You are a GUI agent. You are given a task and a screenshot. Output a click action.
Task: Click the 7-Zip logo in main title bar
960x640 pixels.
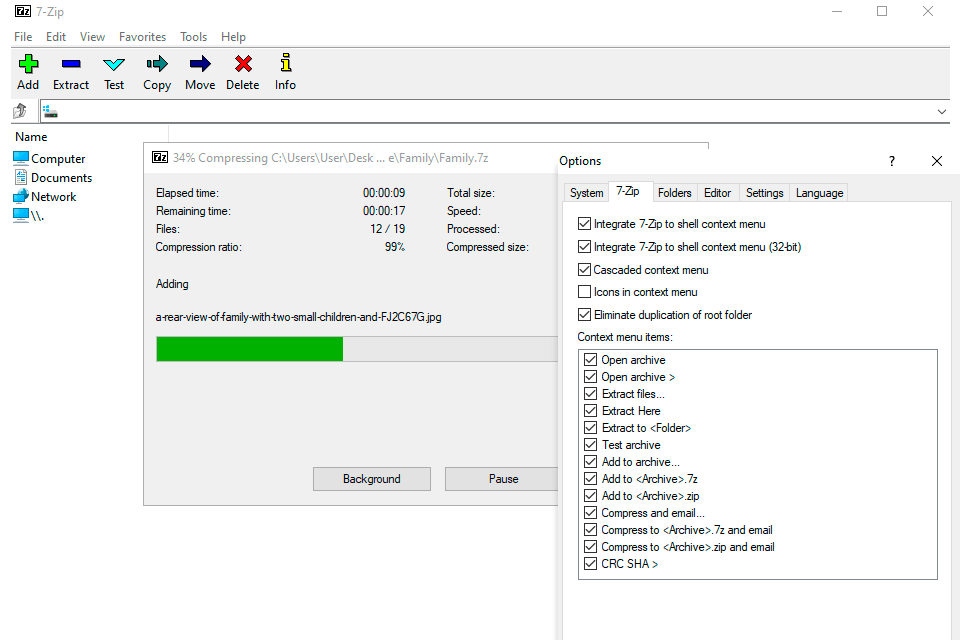pos(23,11)
